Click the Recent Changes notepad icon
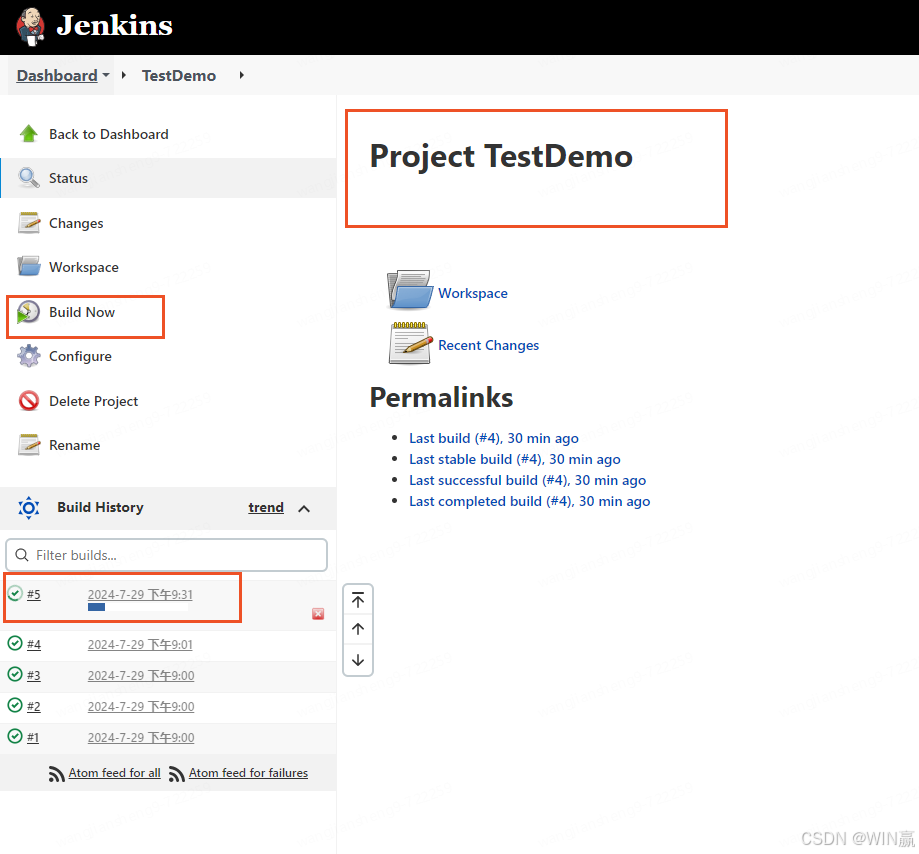 [x=410, y=343]
